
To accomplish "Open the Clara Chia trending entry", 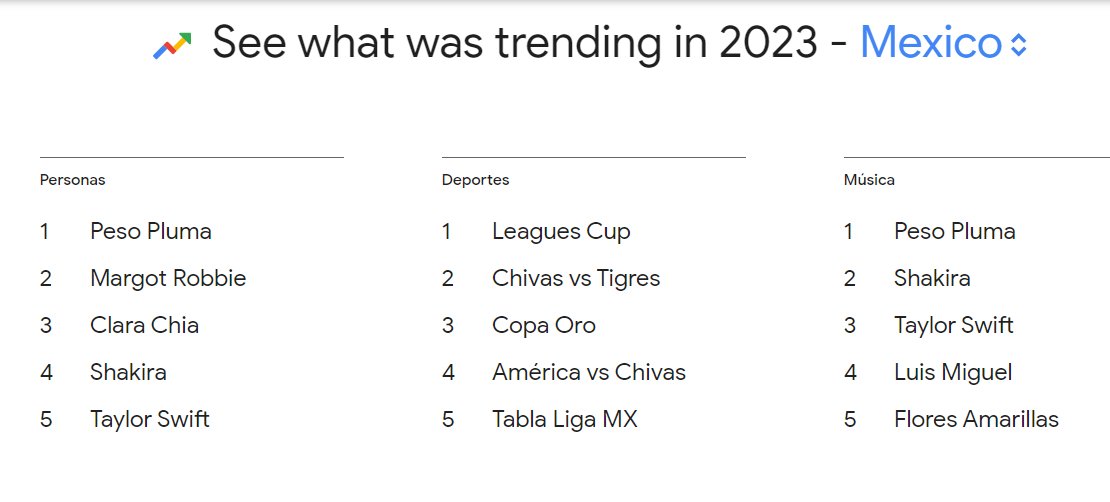I will point(144,325).
